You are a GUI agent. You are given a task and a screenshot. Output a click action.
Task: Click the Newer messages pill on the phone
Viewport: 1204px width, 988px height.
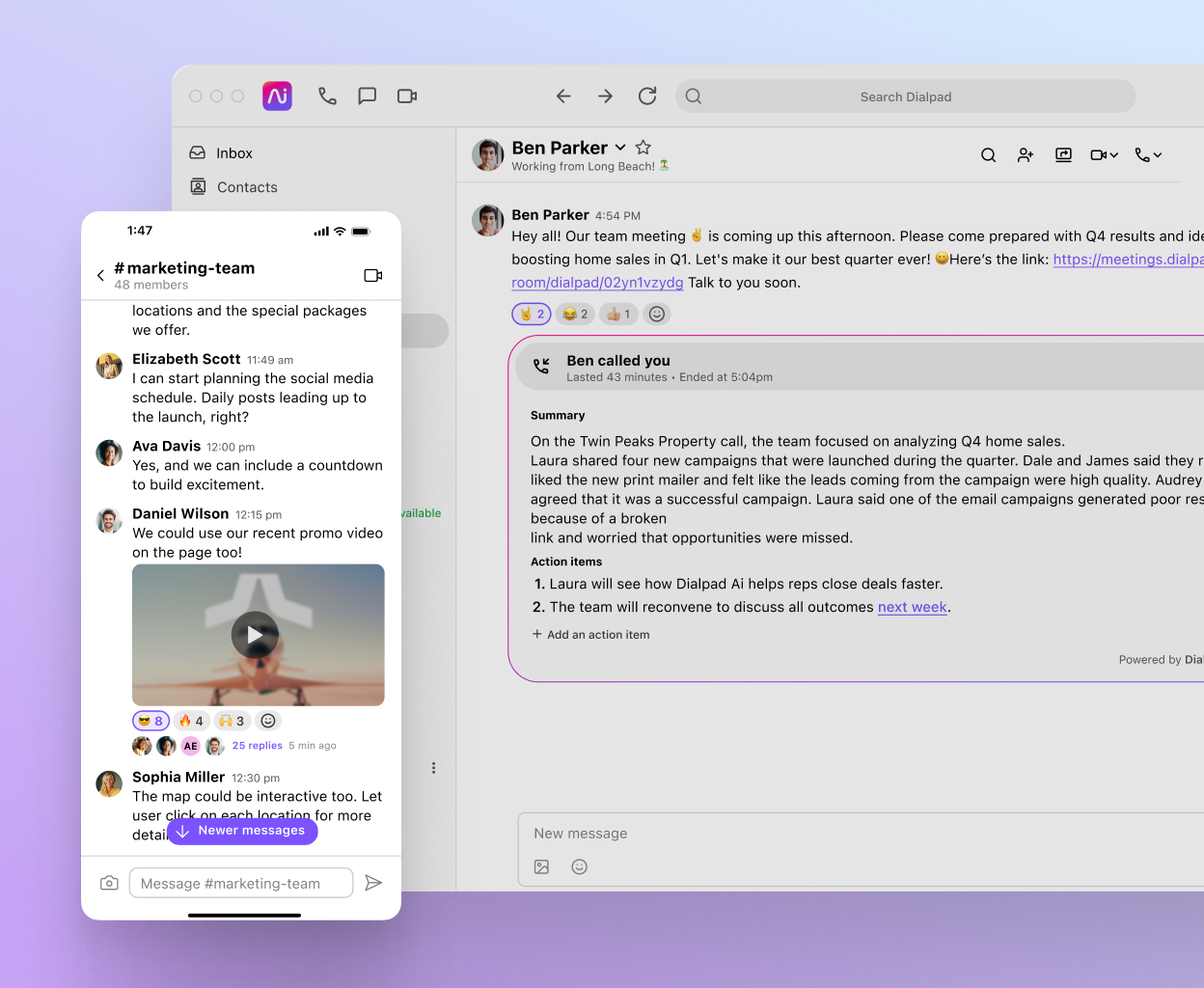coord(242,831)
